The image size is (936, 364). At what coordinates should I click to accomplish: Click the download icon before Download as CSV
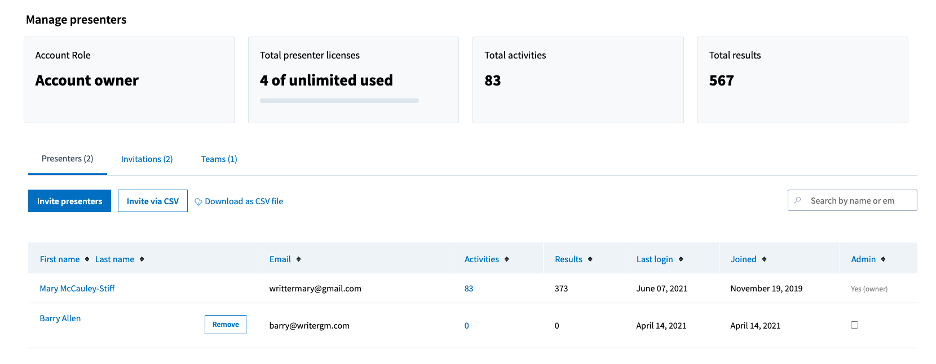(x=199, y=202)
